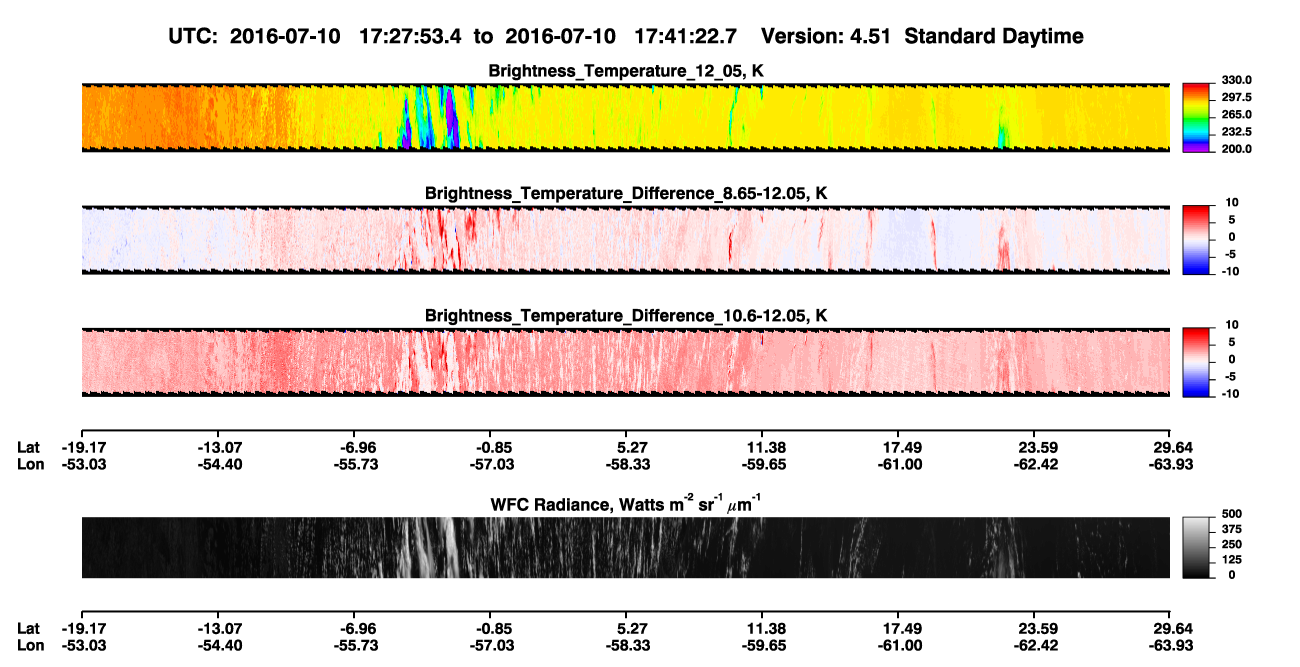
Task: Click the 'Standard Daytime' header text
Action: [x=993, y=37]
